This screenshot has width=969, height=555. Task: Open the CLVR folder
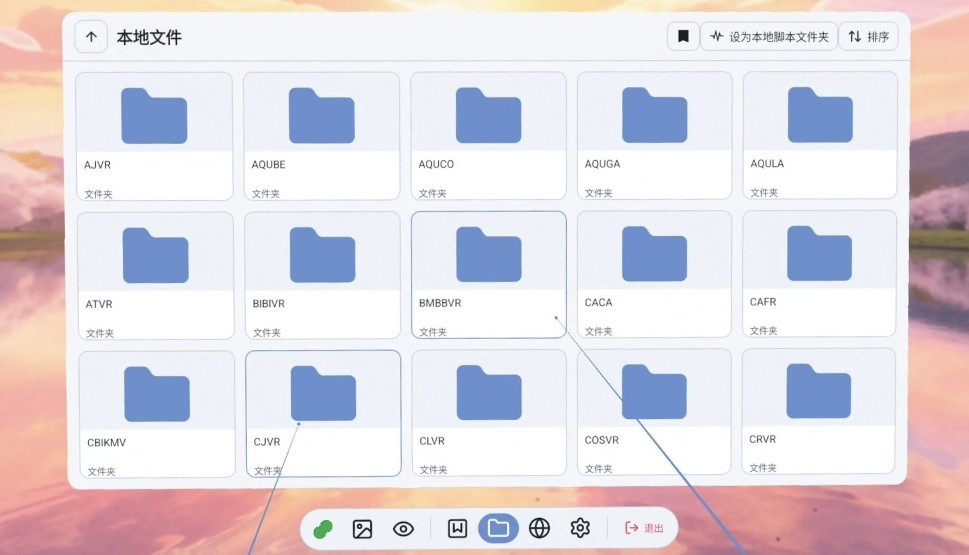tap(489, 413)
